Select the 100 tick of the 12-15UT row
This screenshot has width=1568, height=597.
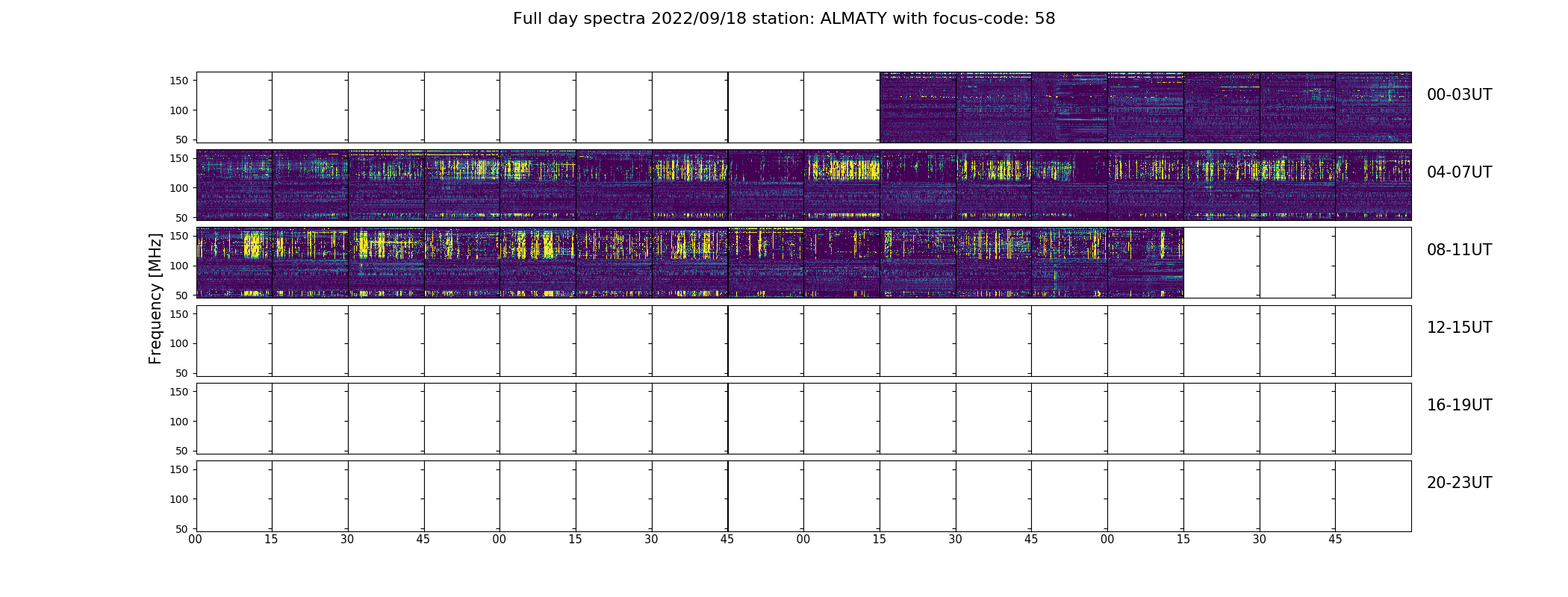180,343
